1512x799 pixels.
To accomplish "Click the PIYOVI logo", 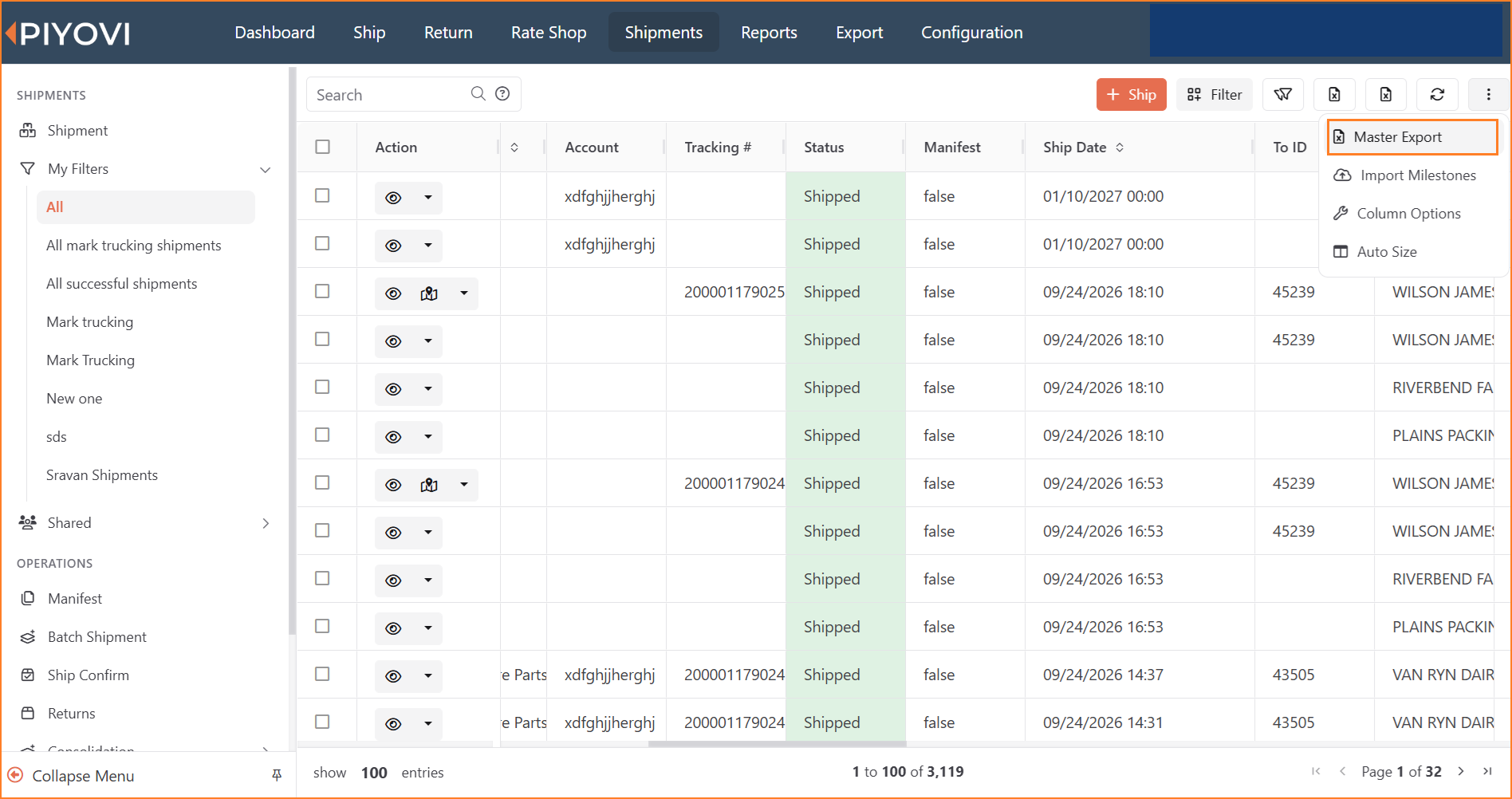I will click(x=68, y=33).
